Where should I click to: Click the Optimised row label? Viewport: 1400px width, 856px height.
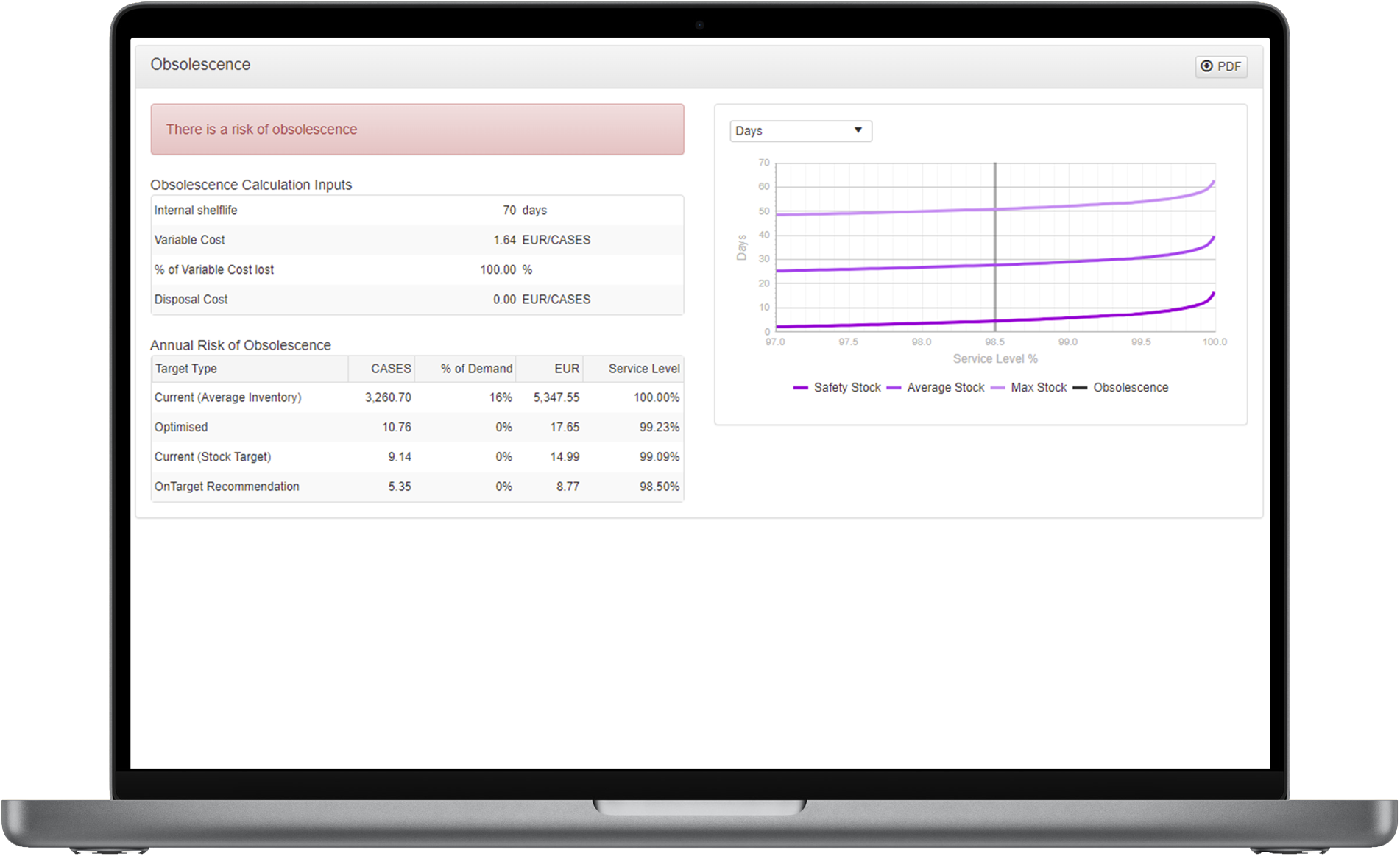(181, 427)
